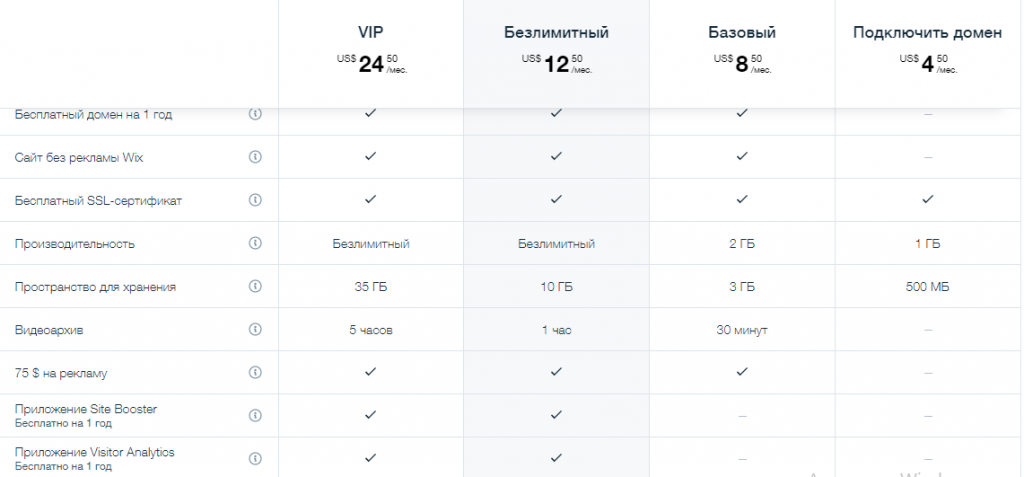The width and height of the screenshot is (1024, 477).
Task: Select the Безлимитный plan column header
Action: click(x=556, y=33)
